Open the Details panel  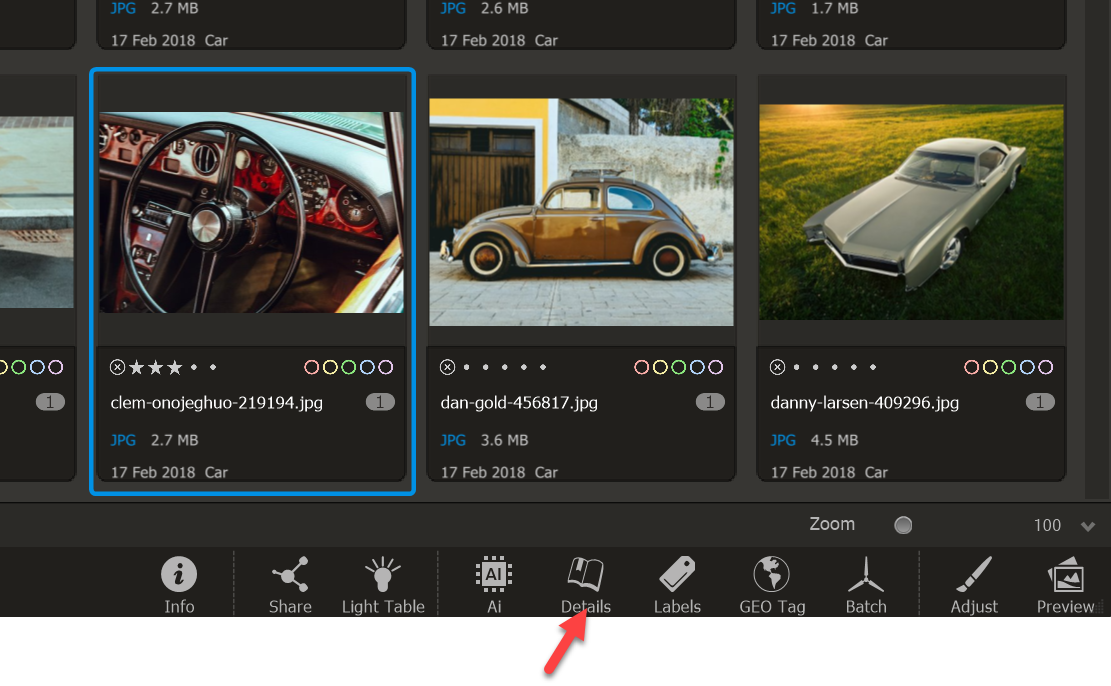point(585,585)
